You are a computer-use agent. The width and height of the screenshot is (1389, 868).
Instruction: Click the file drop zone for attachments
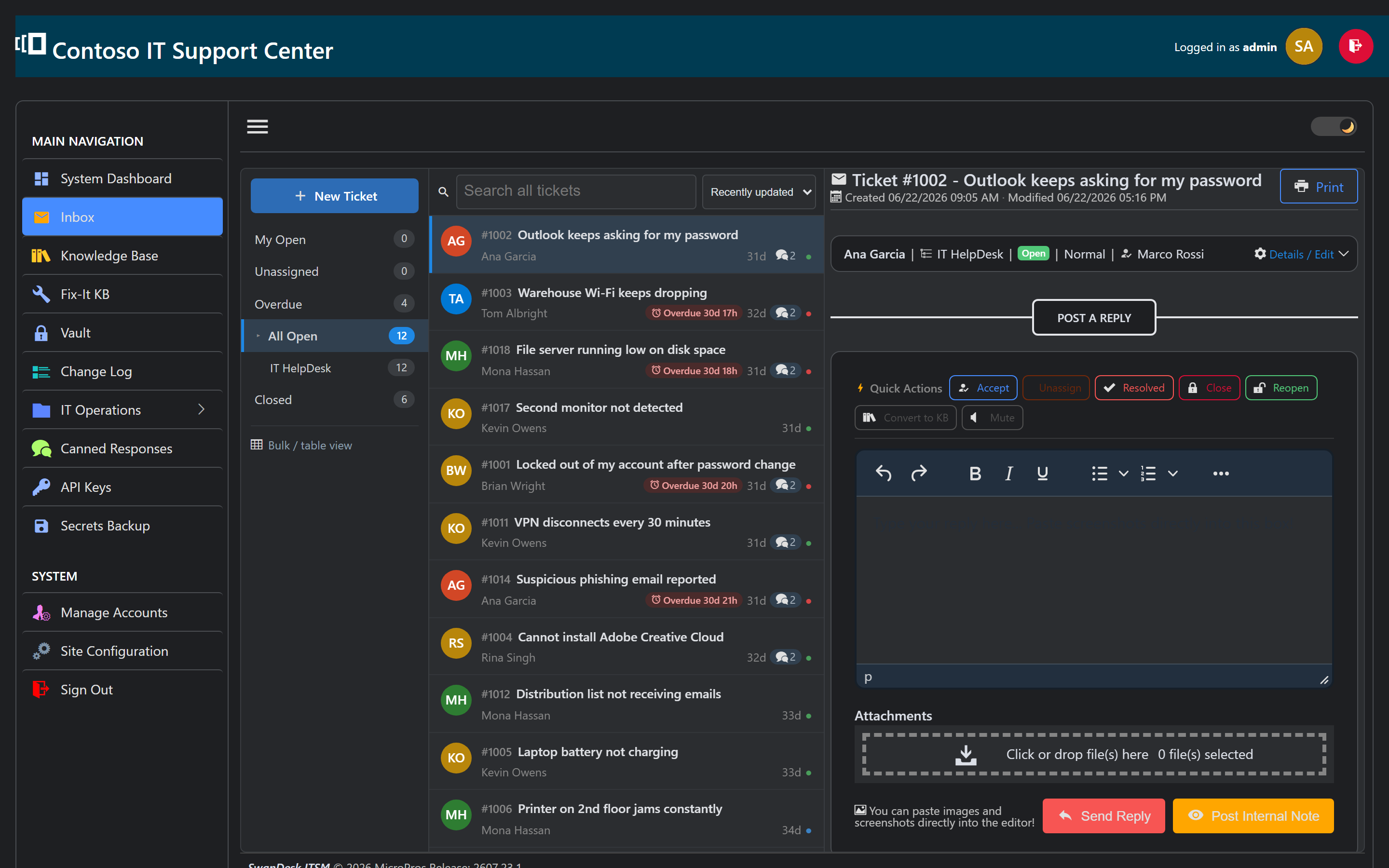coord(1094,754)
